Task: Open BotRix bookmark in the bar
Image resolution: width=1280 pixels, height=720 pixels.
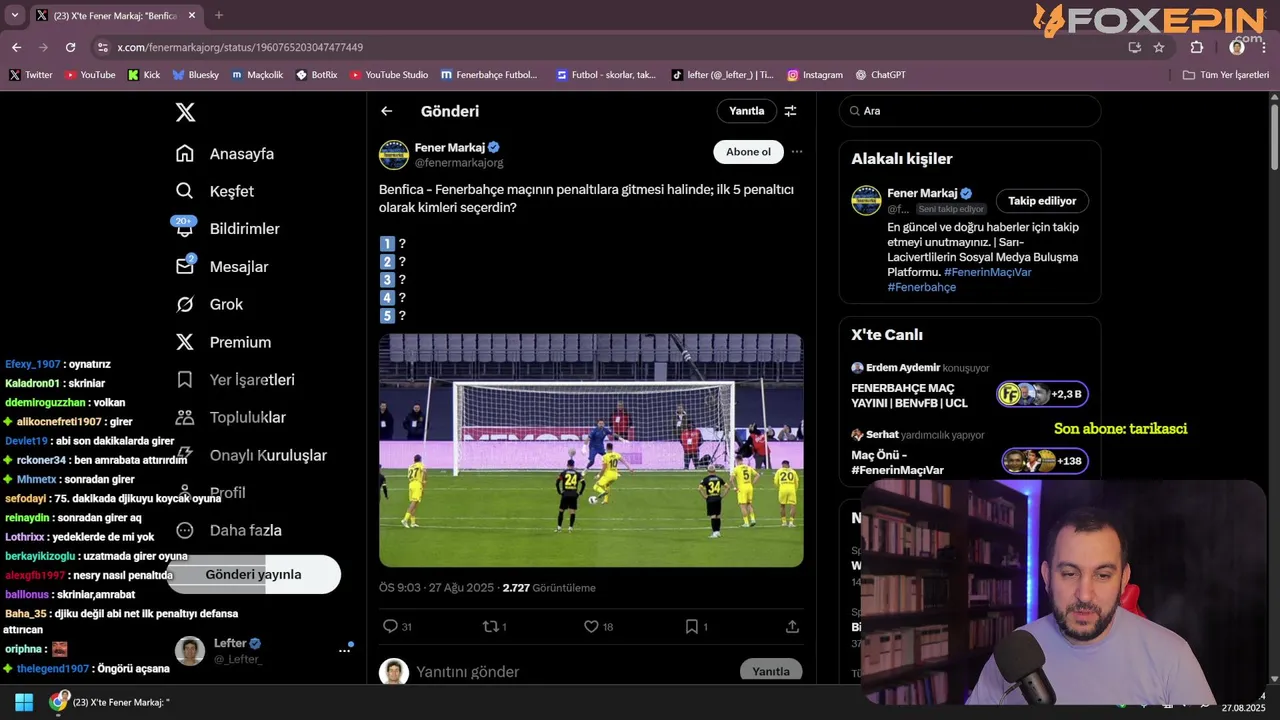Action: pyautogui.click(x=317, y=75)
